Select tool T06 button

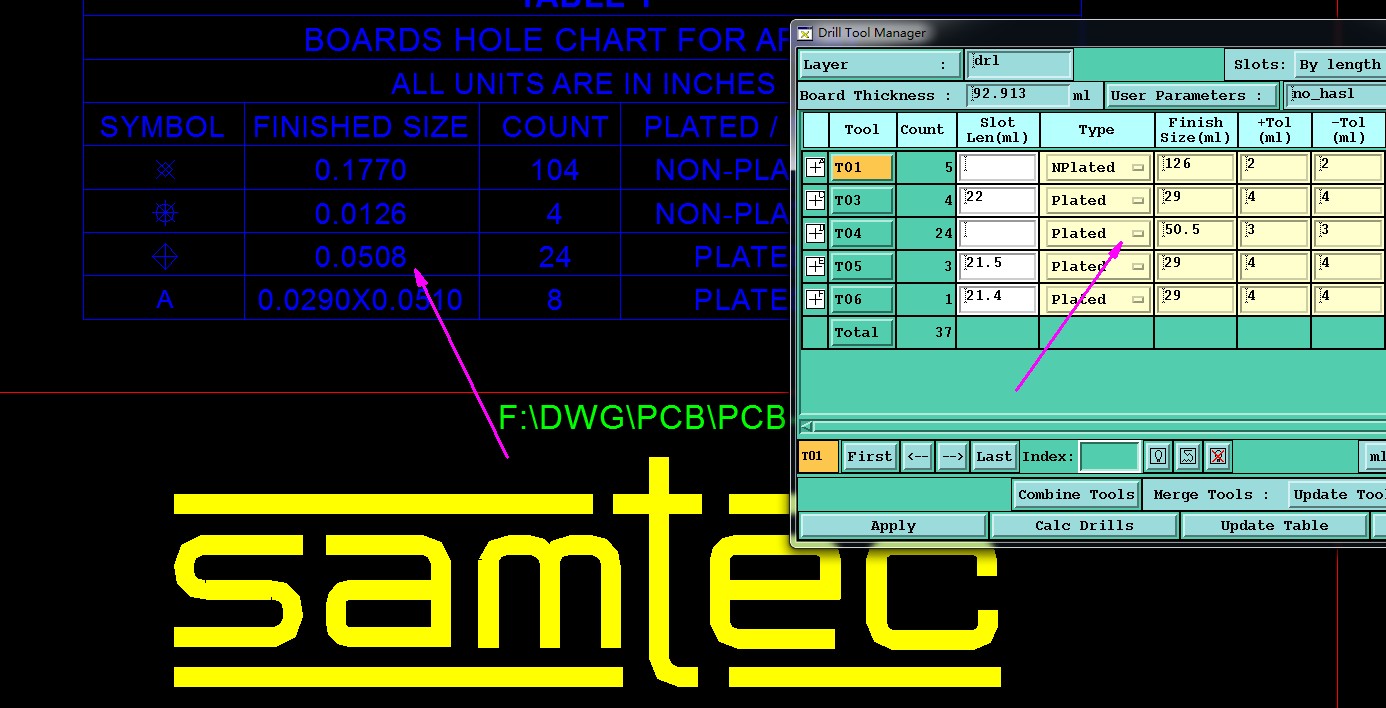861,299
